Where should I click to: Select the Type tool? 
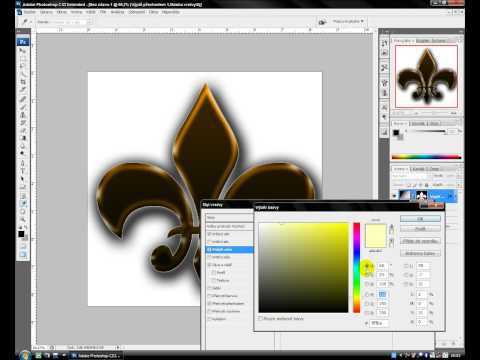pos(23,171)
